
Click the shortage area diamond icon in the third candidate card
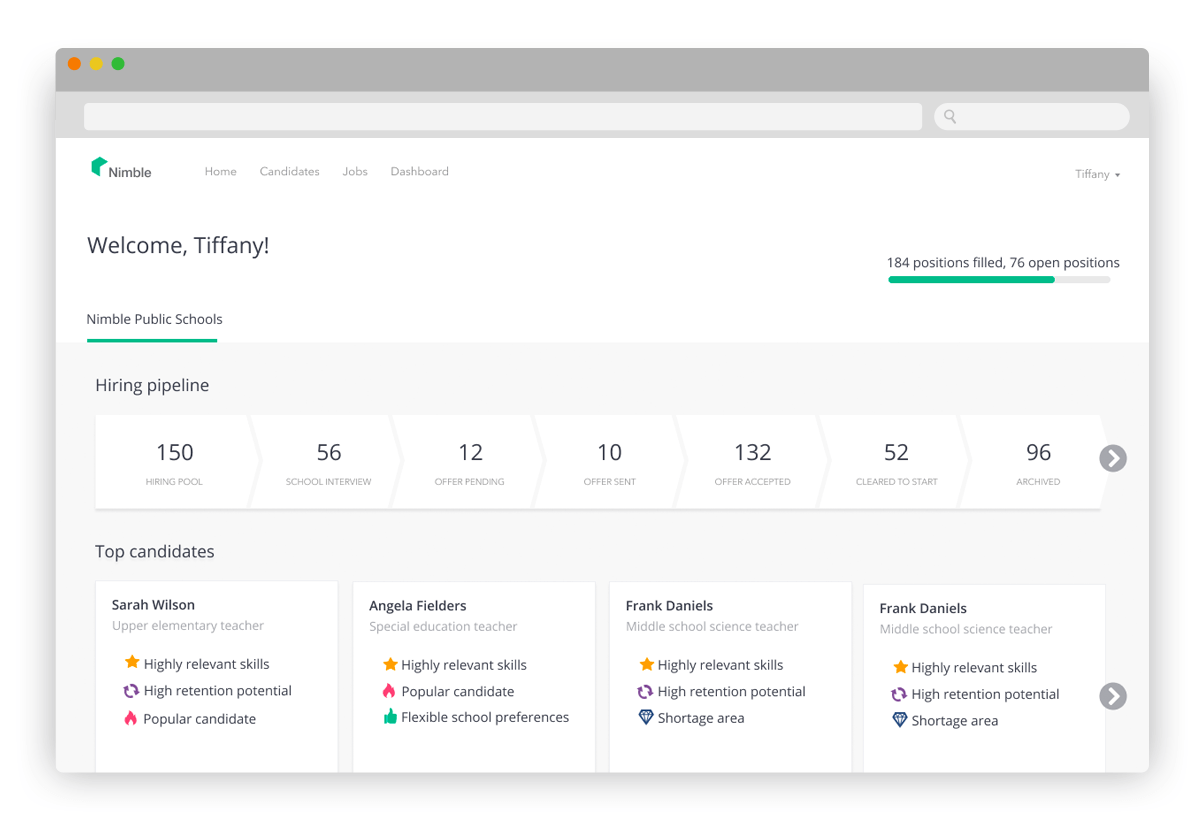point(646,718)
